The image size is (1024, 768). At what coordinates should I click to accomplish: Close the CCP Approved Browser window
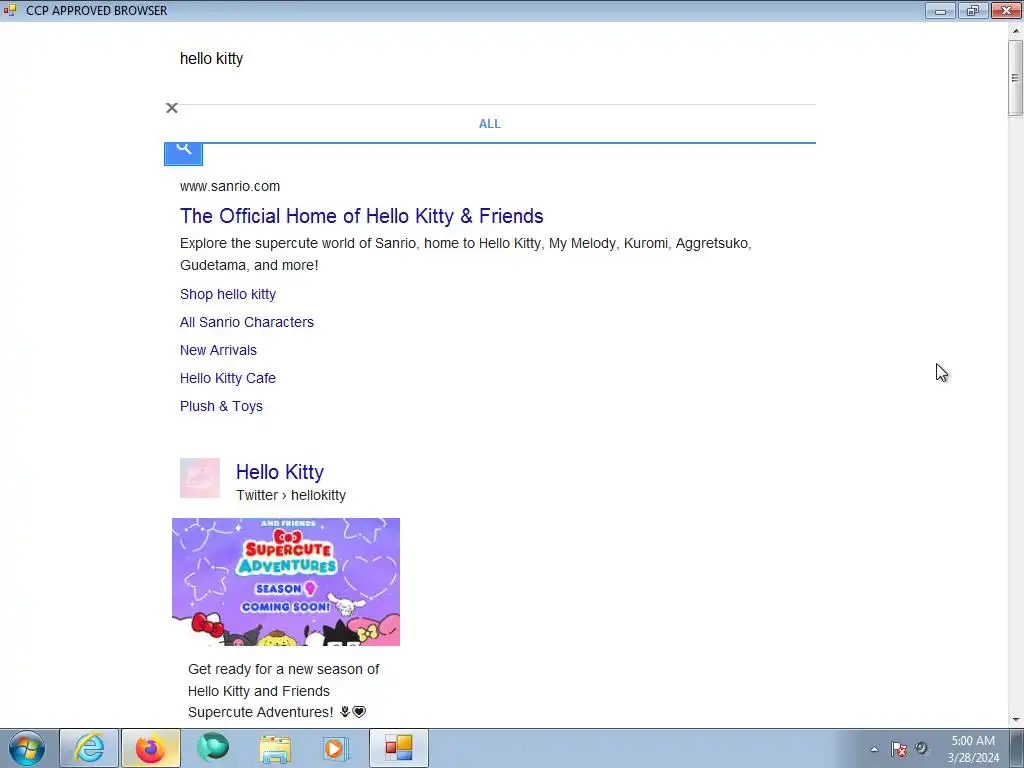click(x=1006, y=10)
